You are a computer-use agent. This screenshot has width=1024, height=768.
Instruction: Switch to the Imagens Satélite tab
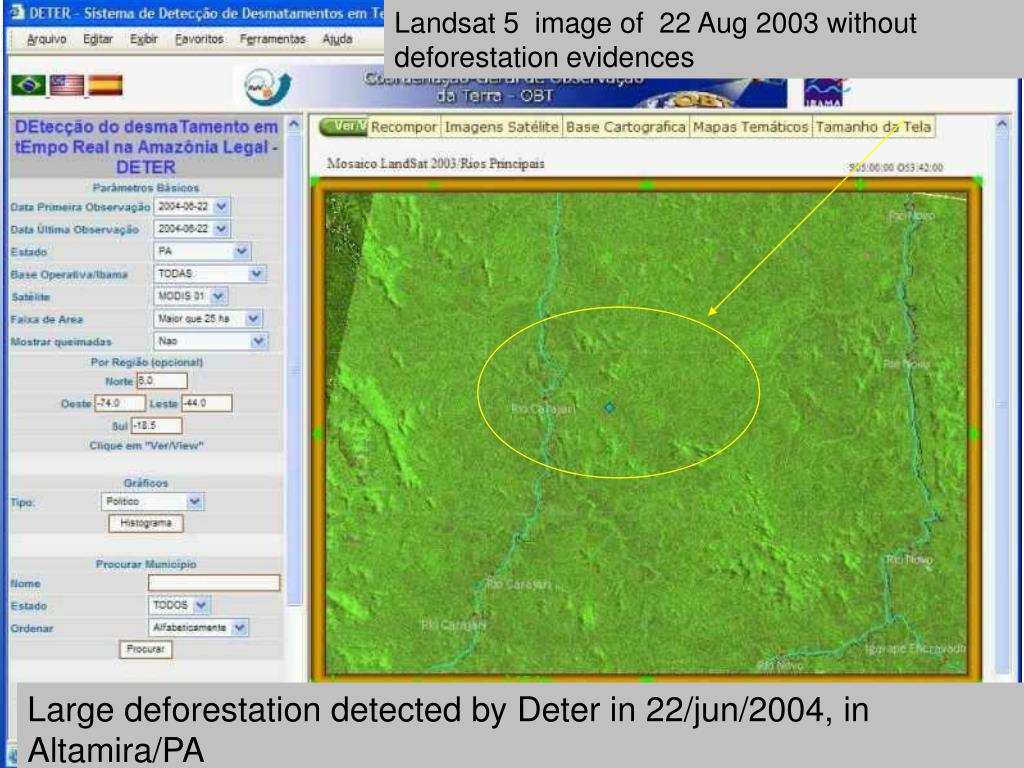coord(502,127)
